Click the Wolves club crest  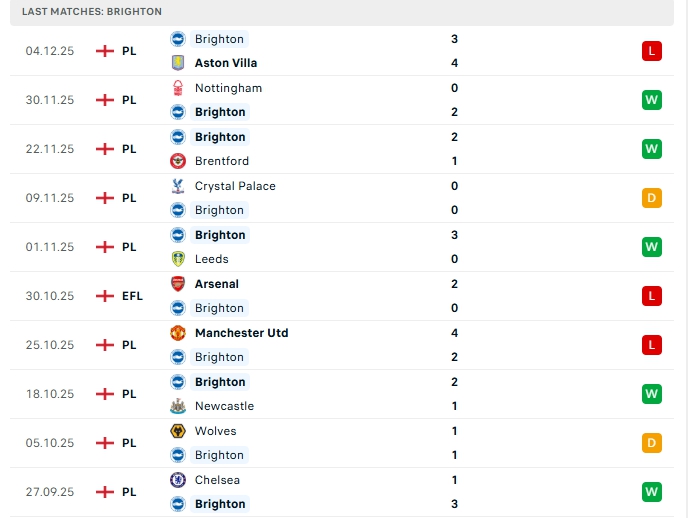point(178,431)
